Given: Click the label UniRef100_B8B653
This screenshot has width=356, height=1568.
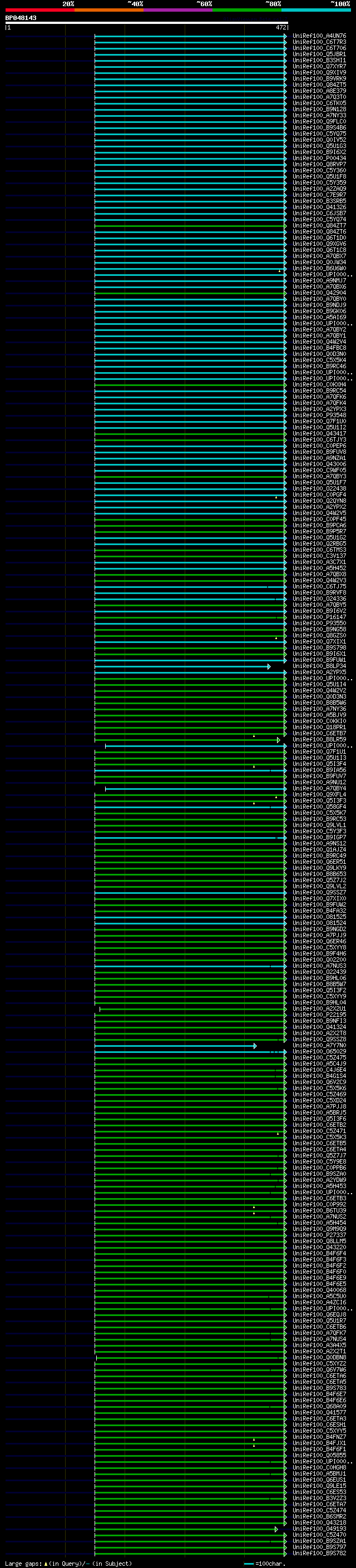Looking at the screenshot, I should click(x=319, y=875).
